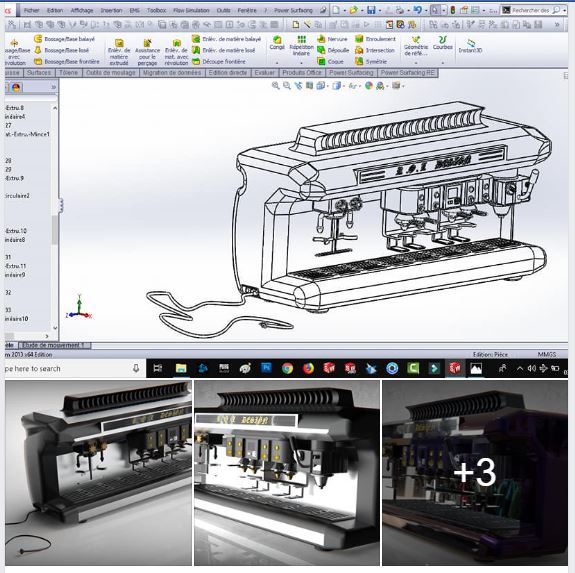This screenshot has height=573, width=575.
Task: Click the Nervure rib tool
Action: [x=332, y=39]
